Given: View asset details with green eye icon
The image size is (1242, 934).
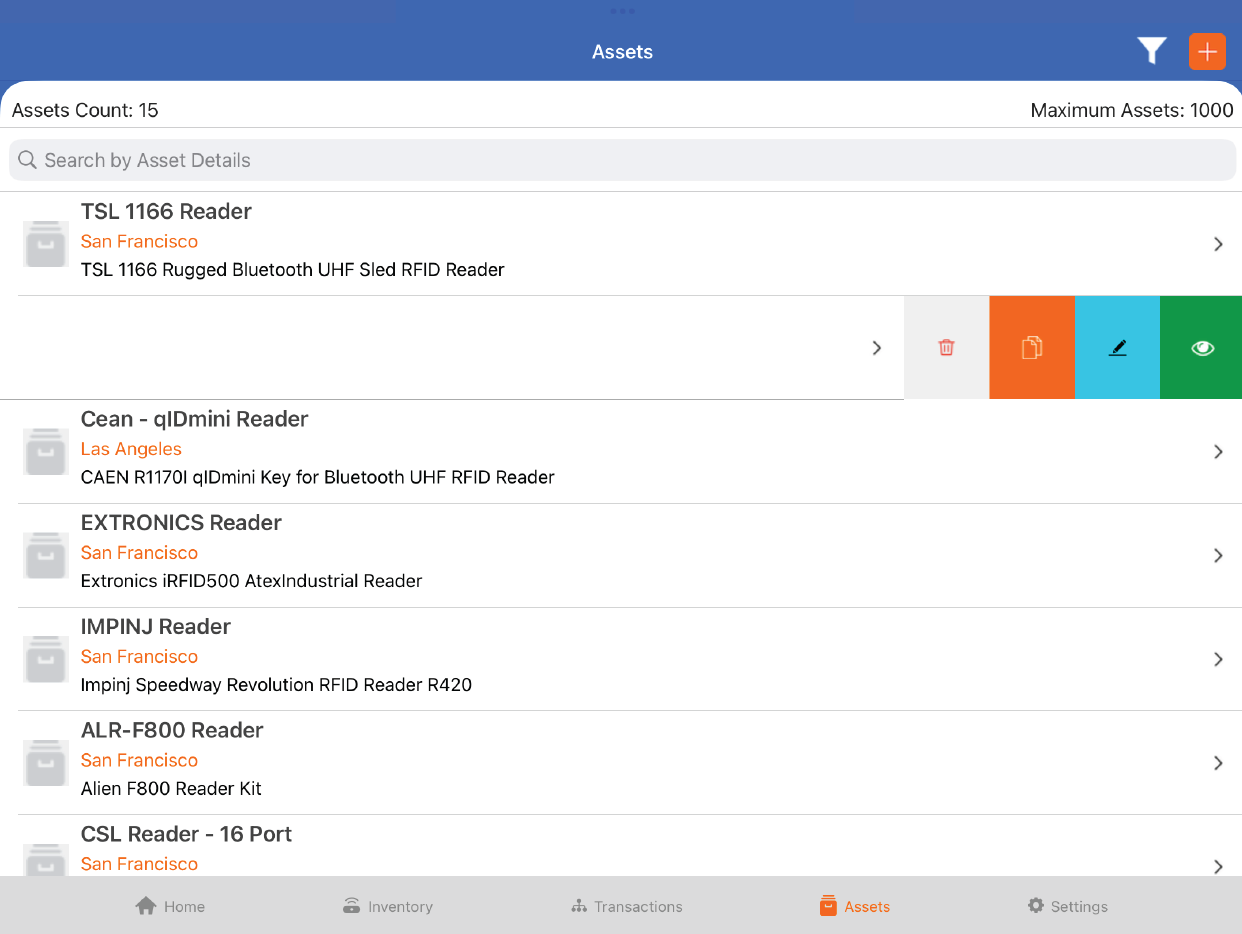Looking at the screenshot, I should 1202,348.
